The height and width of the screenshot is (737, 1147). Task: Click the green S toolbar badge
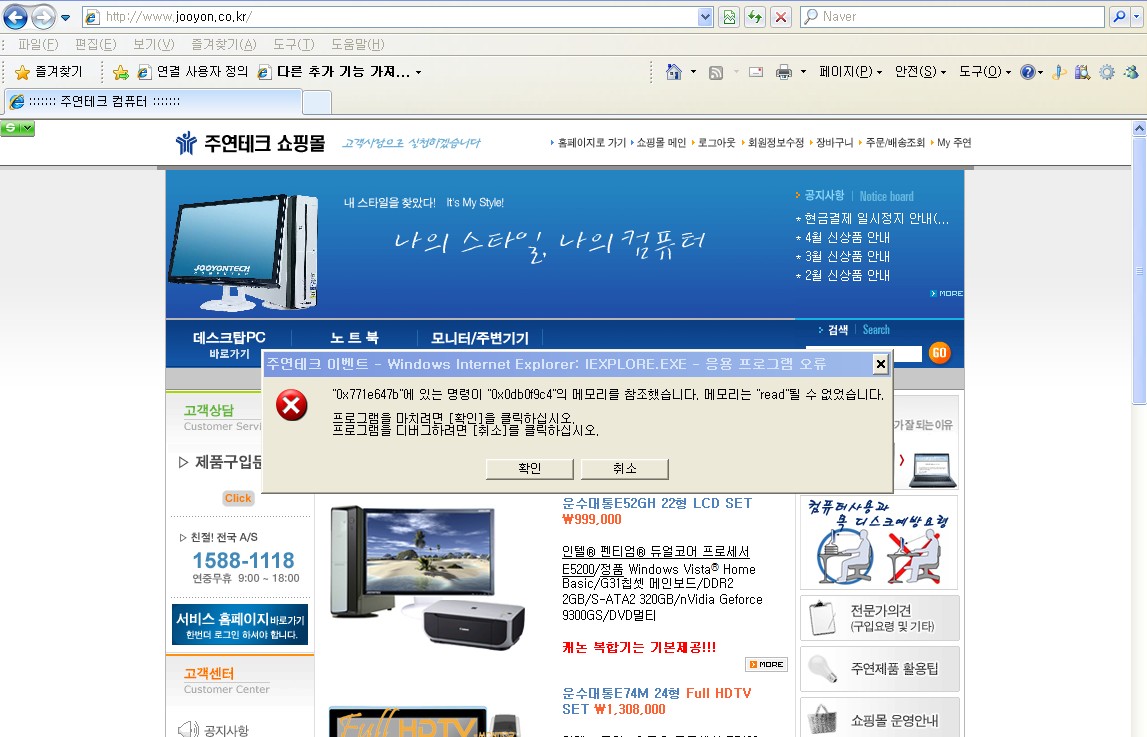click(x=18, y=129)
